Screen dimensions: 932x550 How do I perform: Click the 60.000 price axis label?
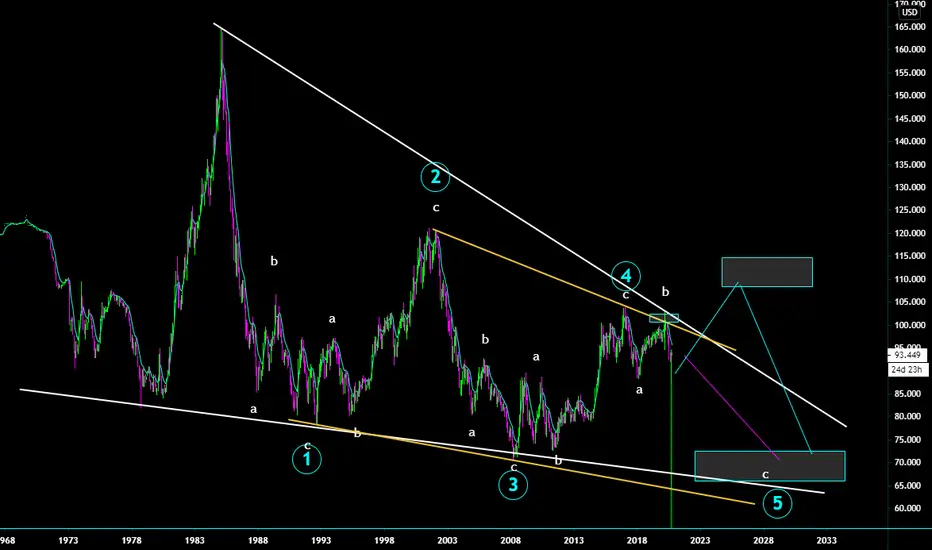coord(910,508)
